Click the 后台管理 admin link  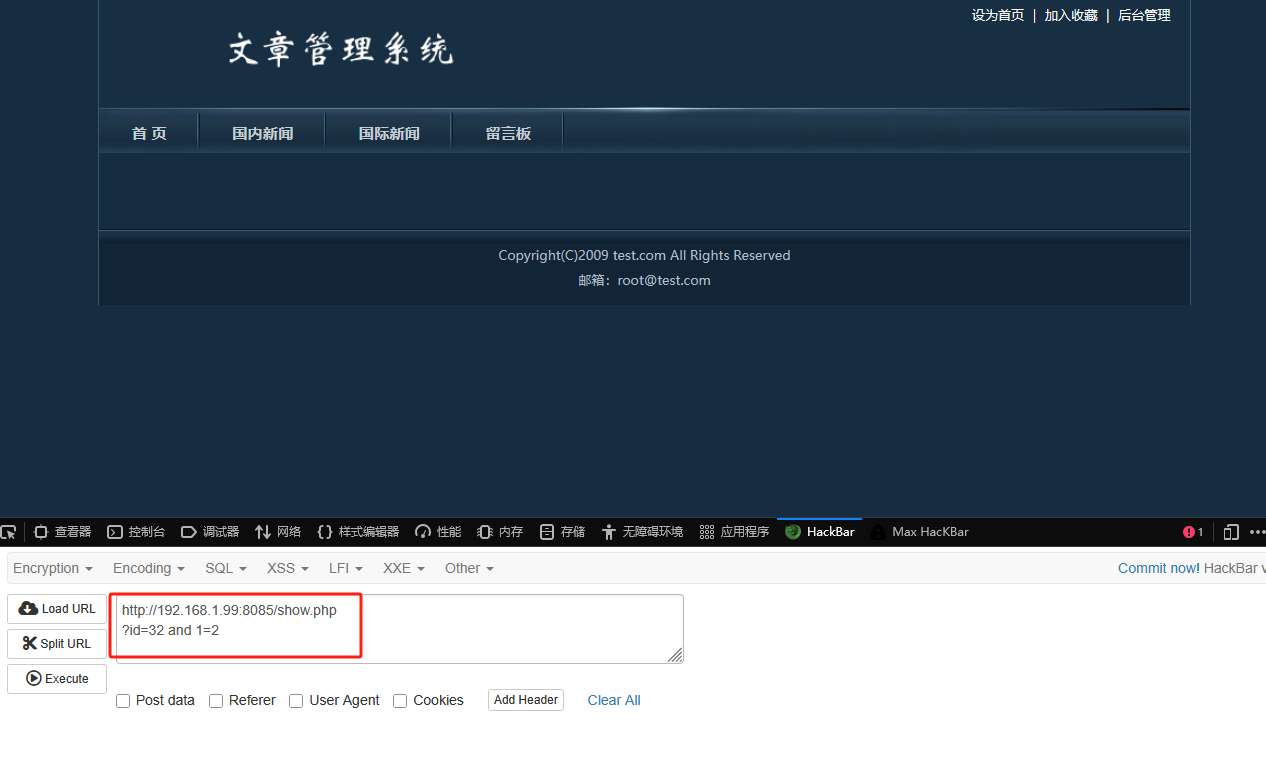[1144, 15]
